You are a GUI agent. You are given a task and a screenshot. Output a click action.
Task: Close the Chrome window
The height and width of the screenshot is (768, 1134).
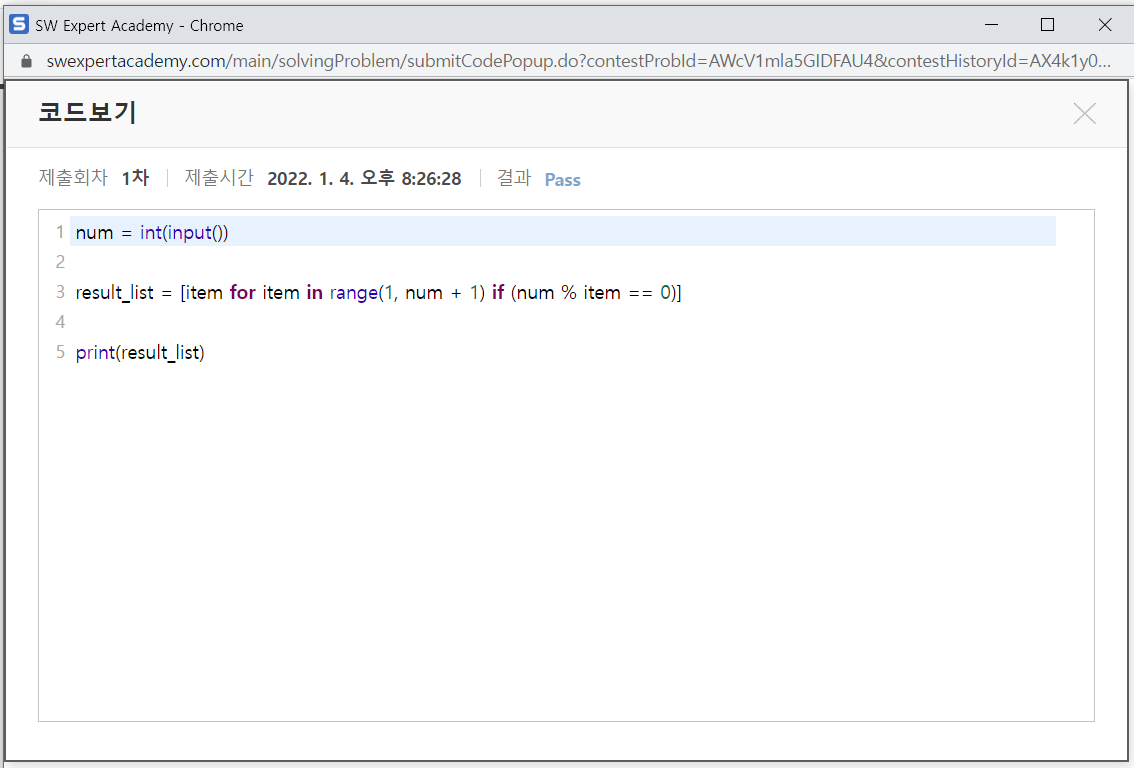1104,25
